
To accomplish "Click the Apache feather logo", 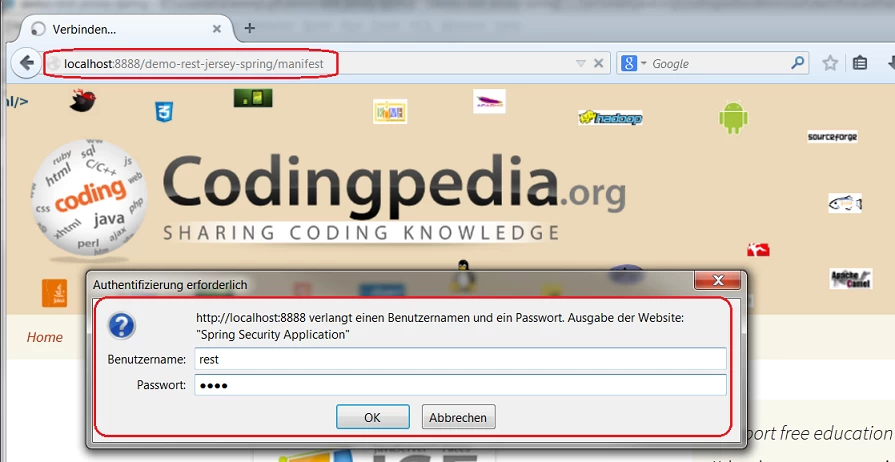I will tap(489, 101).
